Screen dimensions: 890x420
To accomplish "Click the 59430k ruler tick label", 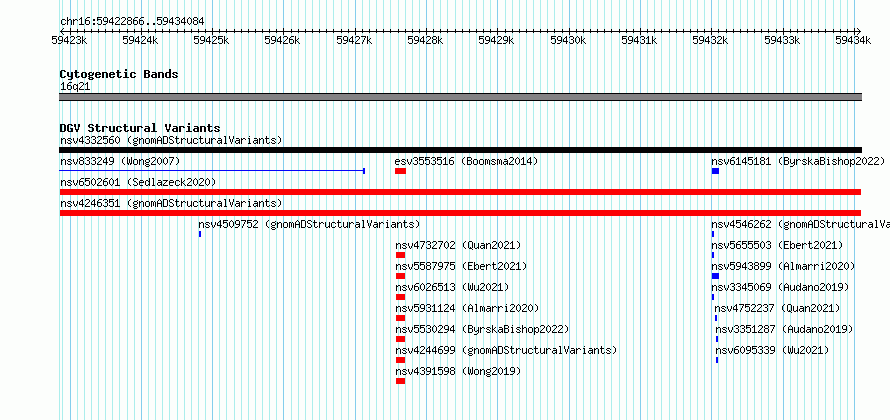I will click(x=568, y=40).
